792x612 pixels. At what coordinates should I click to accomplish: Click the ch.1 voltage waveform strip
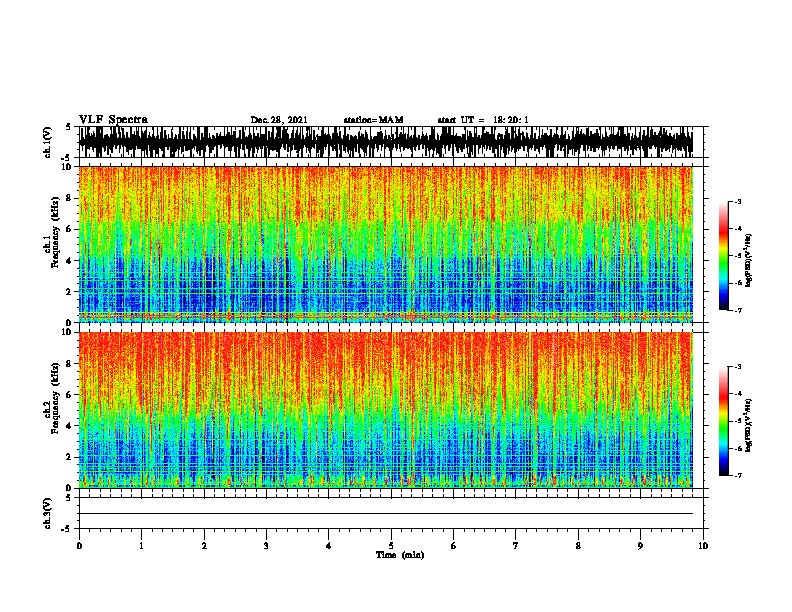click(x=386, y=142)
